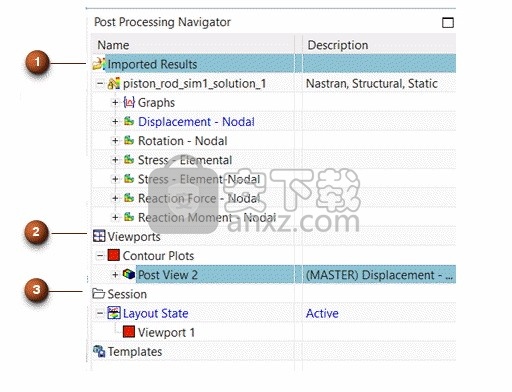Expand the Graphs node

click(x=115, y=102)
